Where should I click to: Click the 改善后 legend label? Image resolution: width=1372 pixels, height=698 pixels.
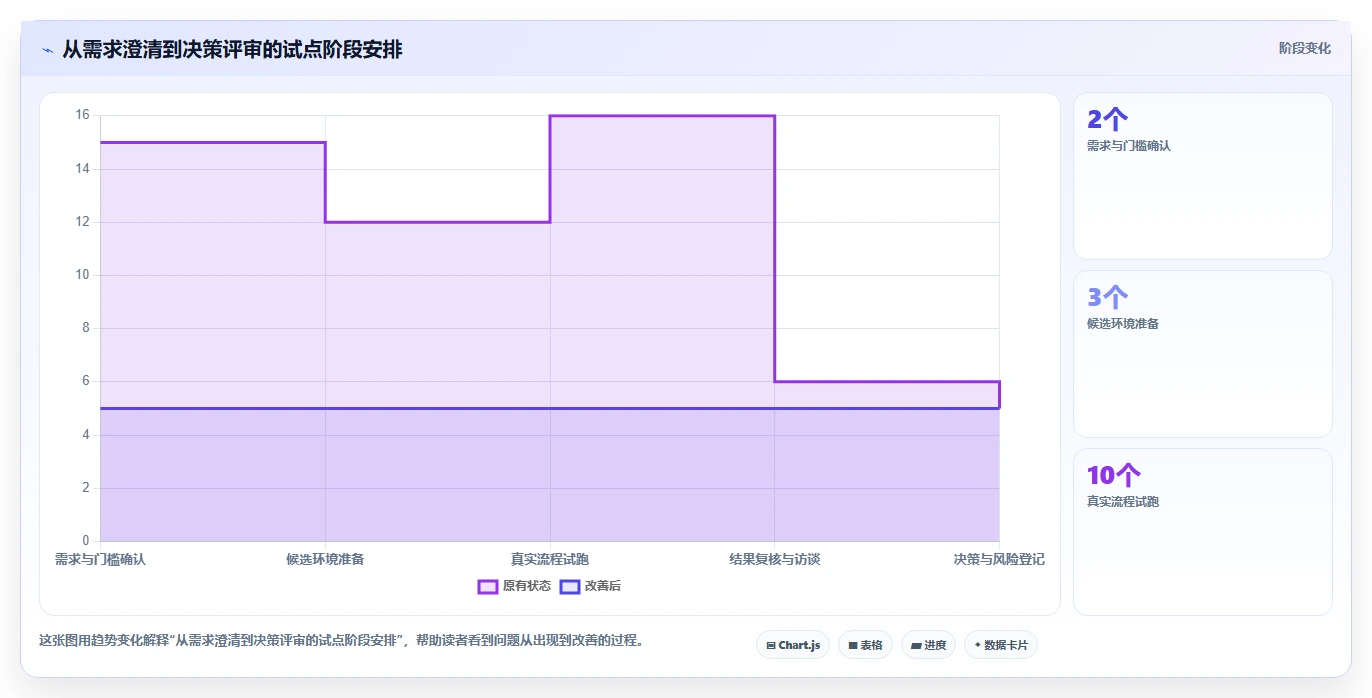tap(603, 586)
